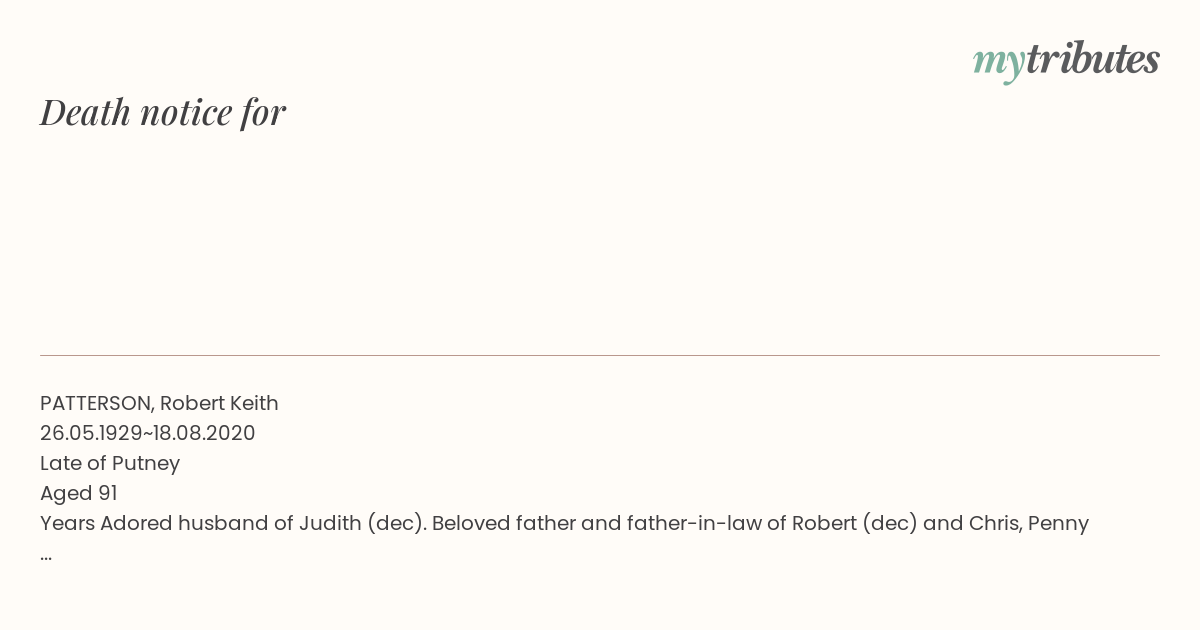Click the death date 18.08.2020
The height and width of the screenshot is (630, 1200).
pos(204,433)
